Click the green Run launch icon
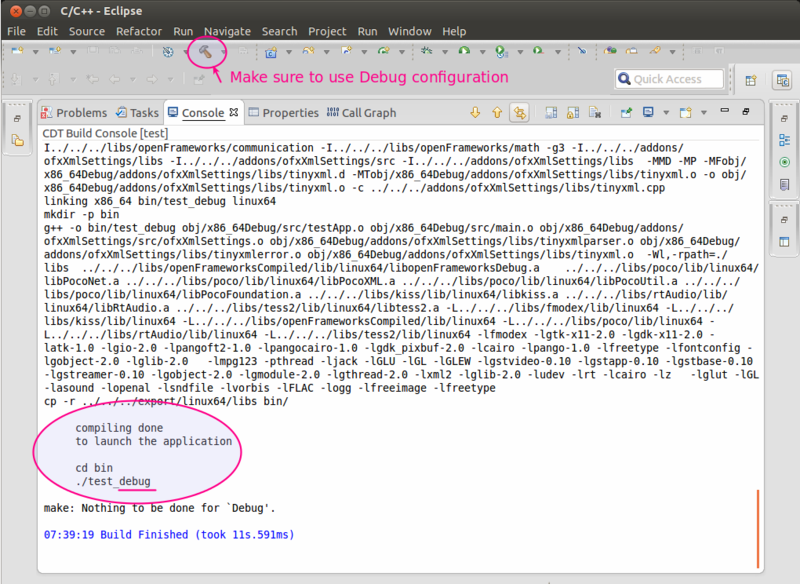This screenshot has width=800, height=584. [x=464, y=50]
